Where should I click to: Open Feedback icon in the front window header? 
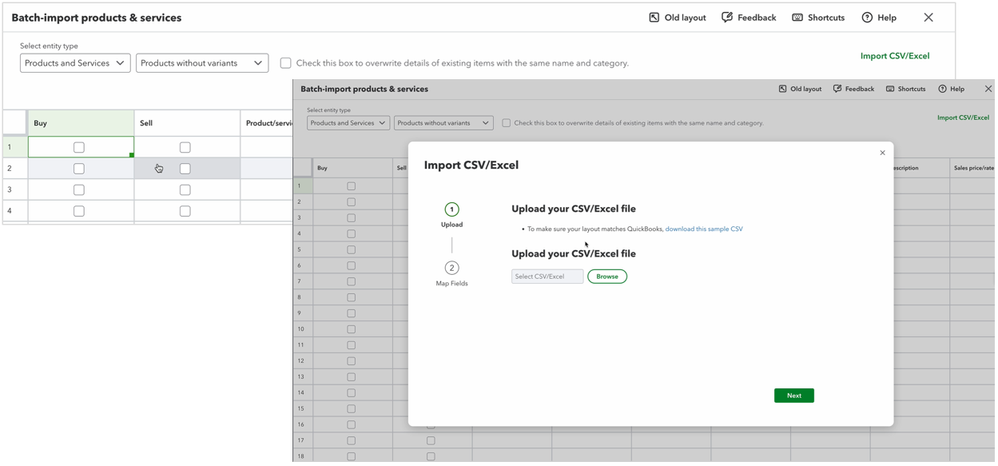pos(837,89)
